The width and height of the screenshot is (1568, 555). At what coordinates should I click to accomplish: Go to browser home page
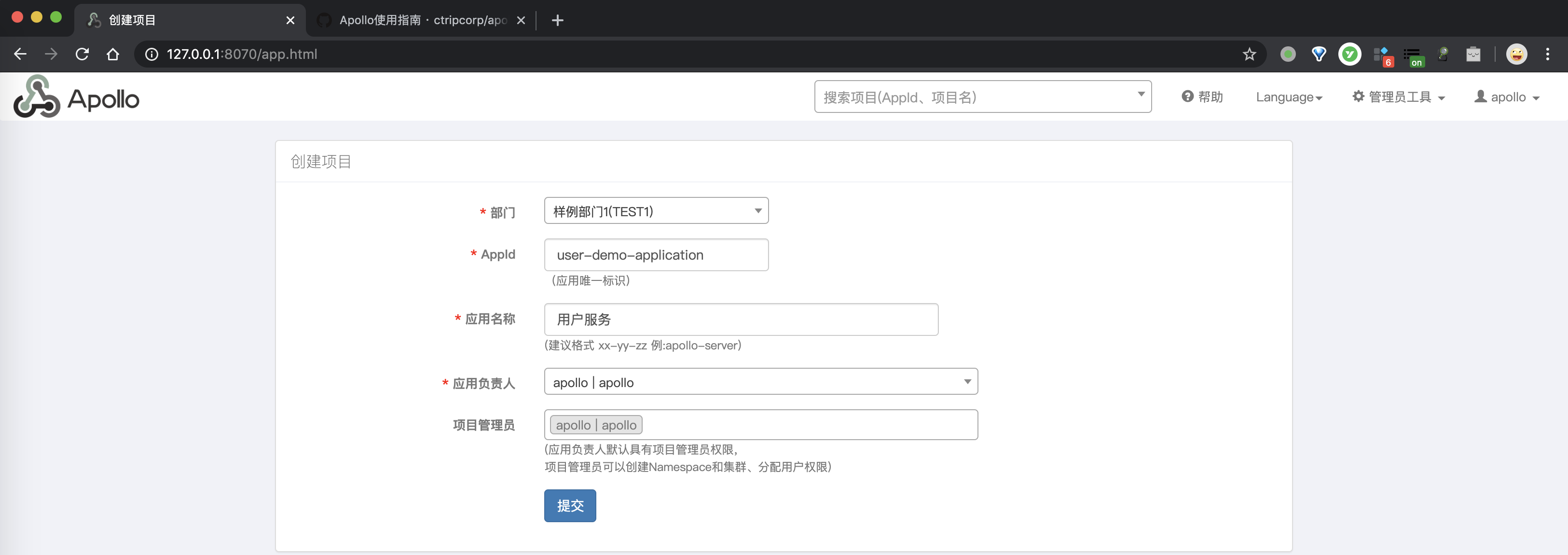tap(112, 54)
